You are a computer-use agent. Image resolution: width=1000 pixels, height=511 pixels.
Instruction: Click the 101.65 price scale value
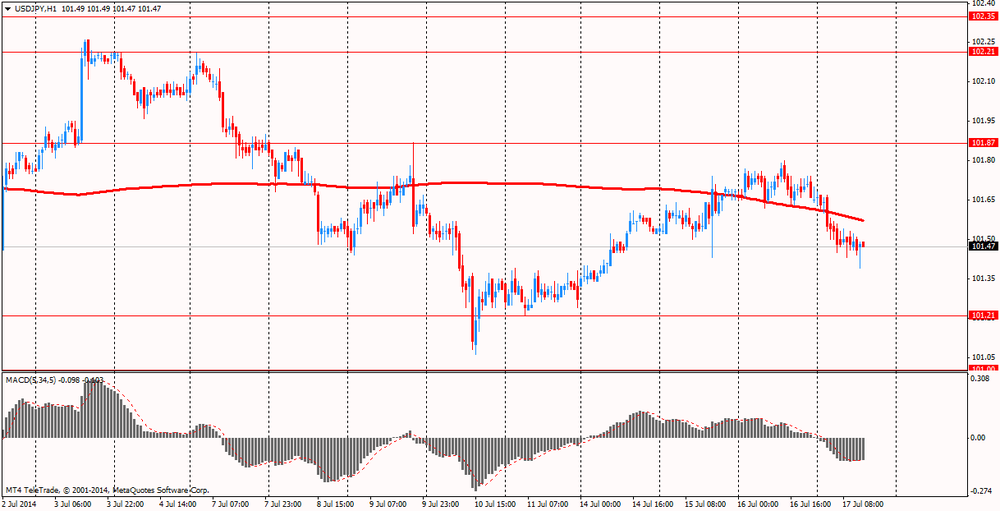pyautogui.click(x=982, y=200)
